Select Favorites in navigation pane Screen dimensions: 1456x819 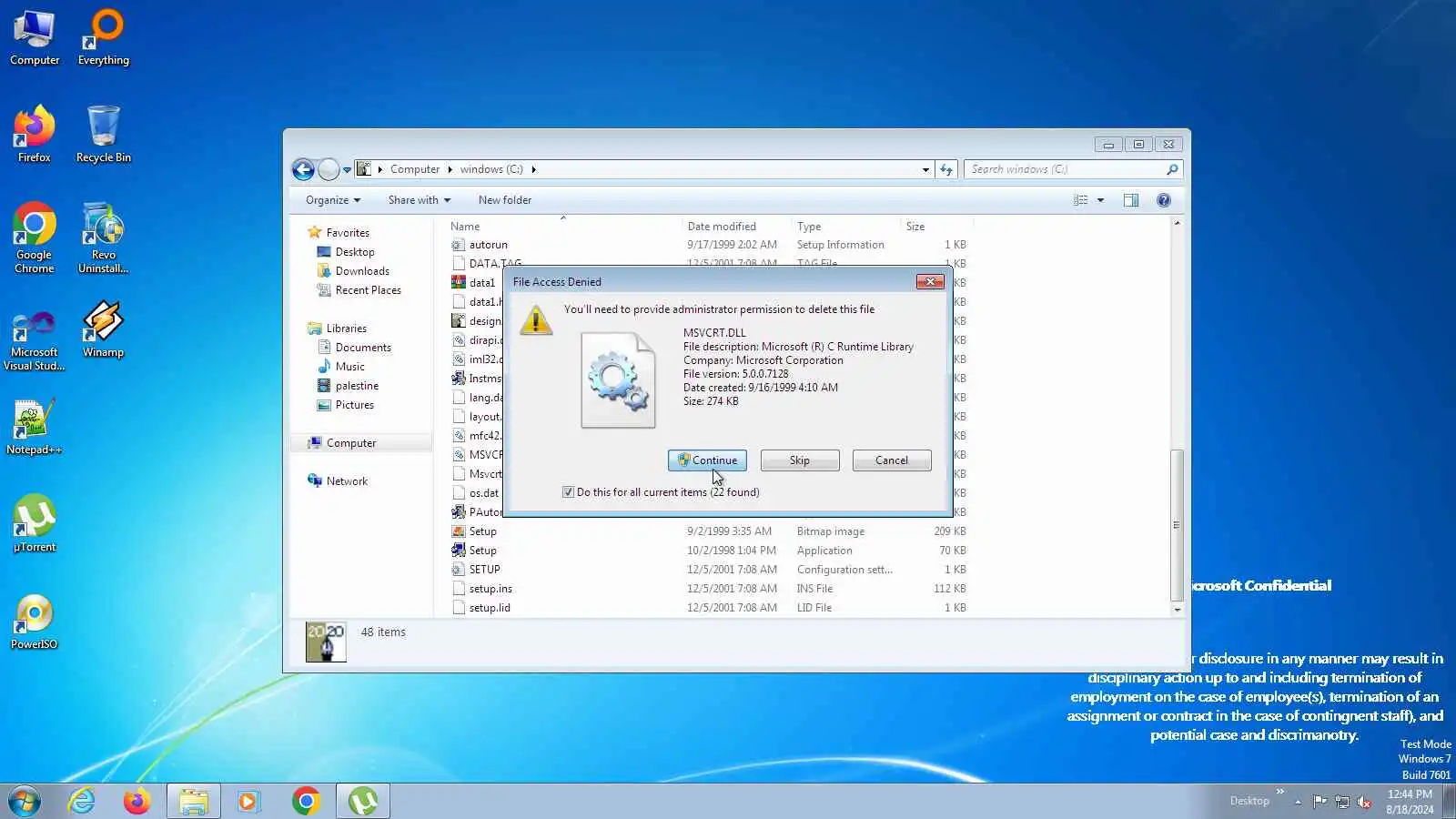click(348, 233)
